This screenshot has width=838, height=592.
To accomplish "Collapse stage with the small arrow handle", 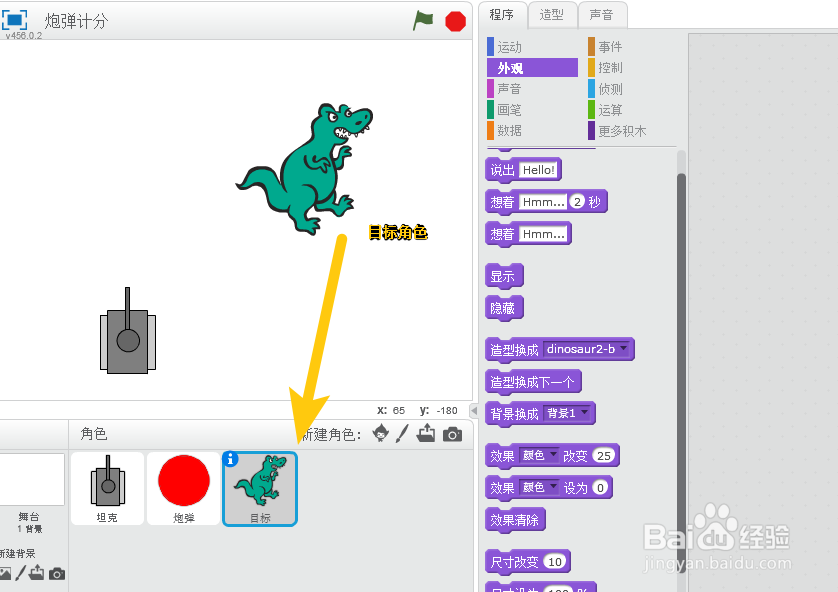I will (x=474, y=410).
